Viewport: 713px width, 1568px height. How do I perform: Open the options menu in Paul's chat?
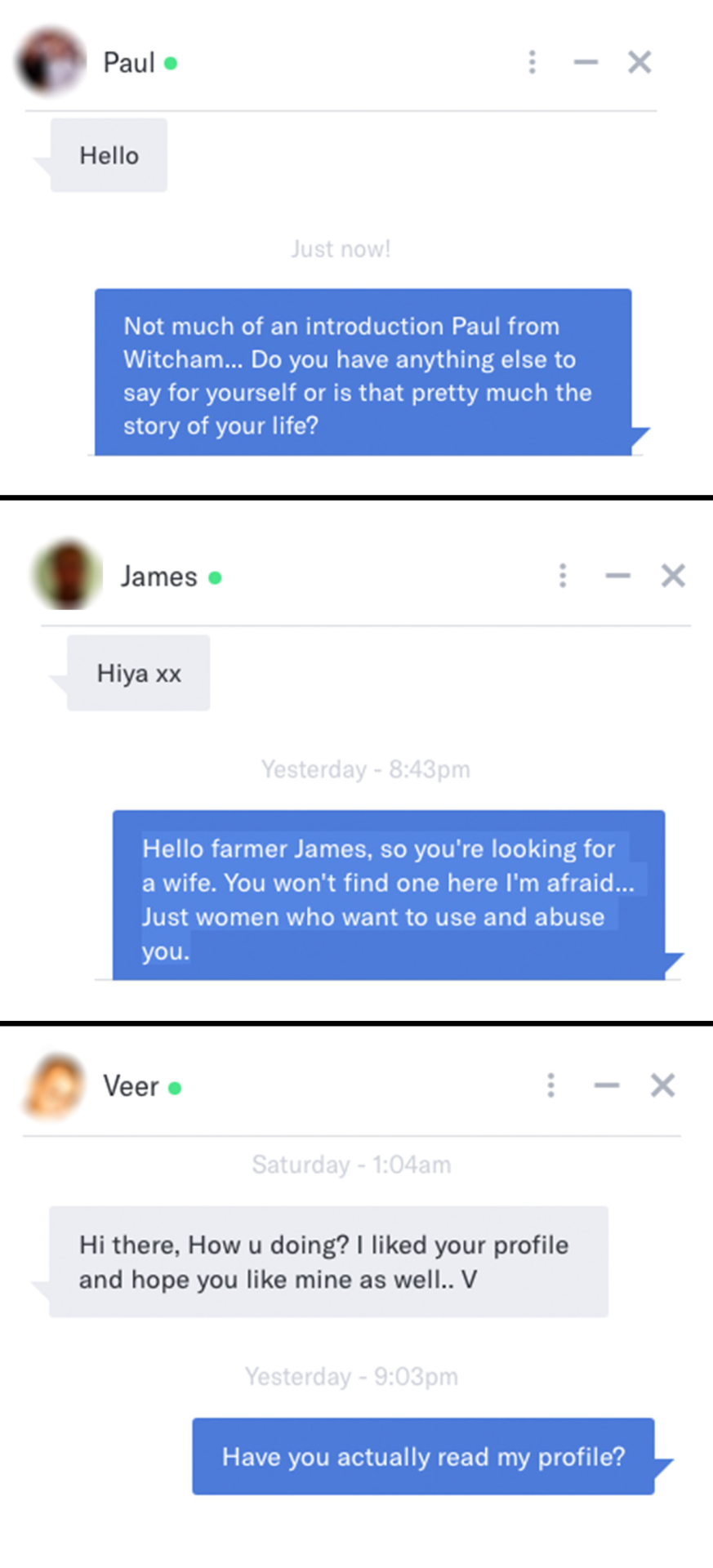point(533,62)
